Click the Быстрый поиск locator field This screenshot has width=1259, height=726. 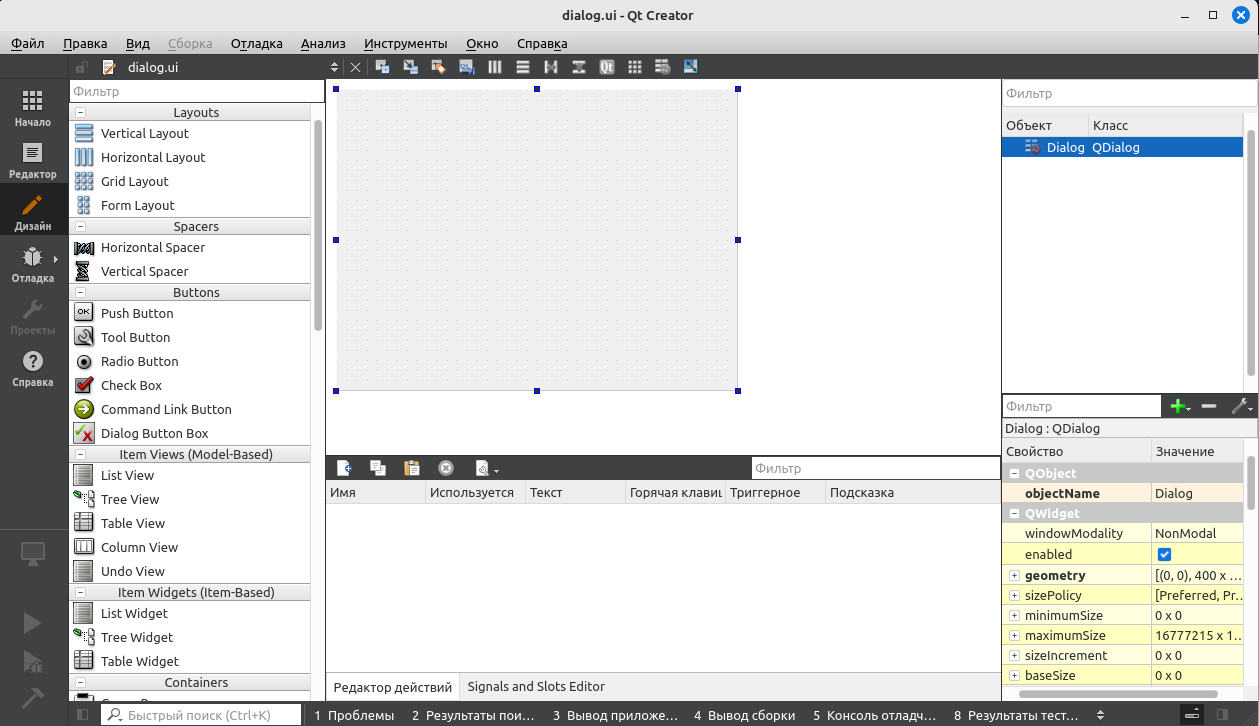(x=200, y=715)
